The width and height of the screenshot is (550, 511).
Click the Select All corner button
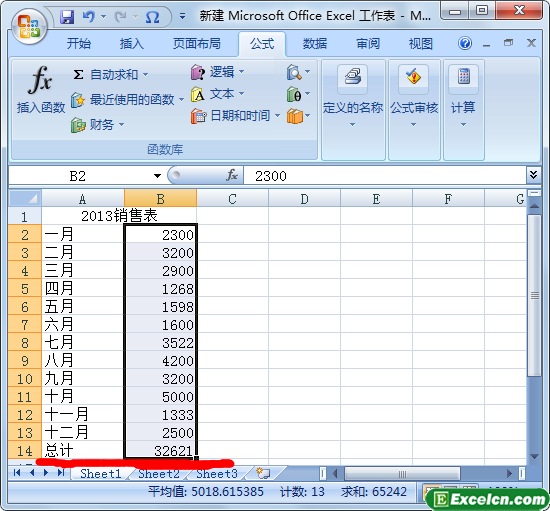pos(25,198)
